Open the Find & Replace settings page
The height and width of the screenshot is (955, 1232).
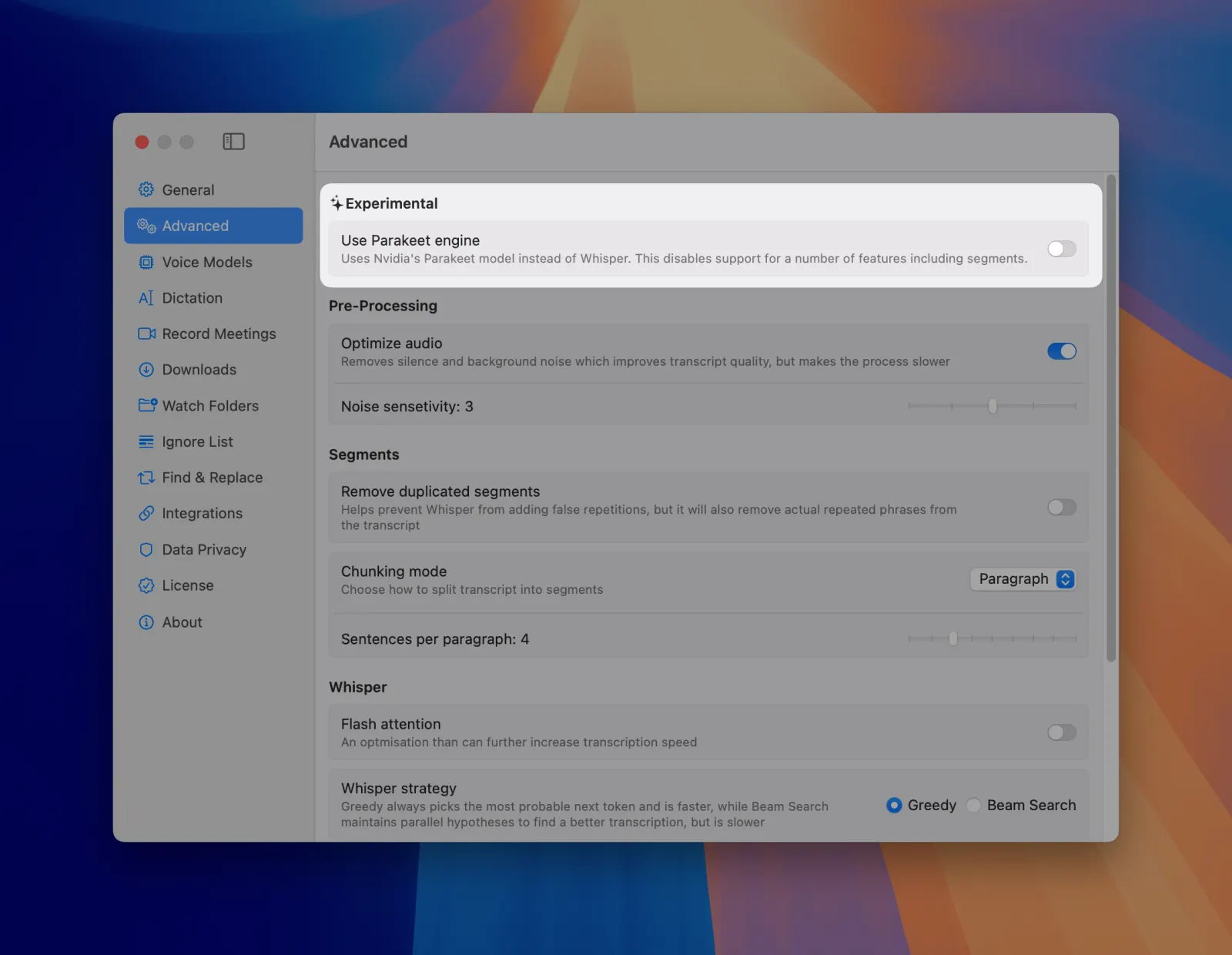[x=213, y=477]
